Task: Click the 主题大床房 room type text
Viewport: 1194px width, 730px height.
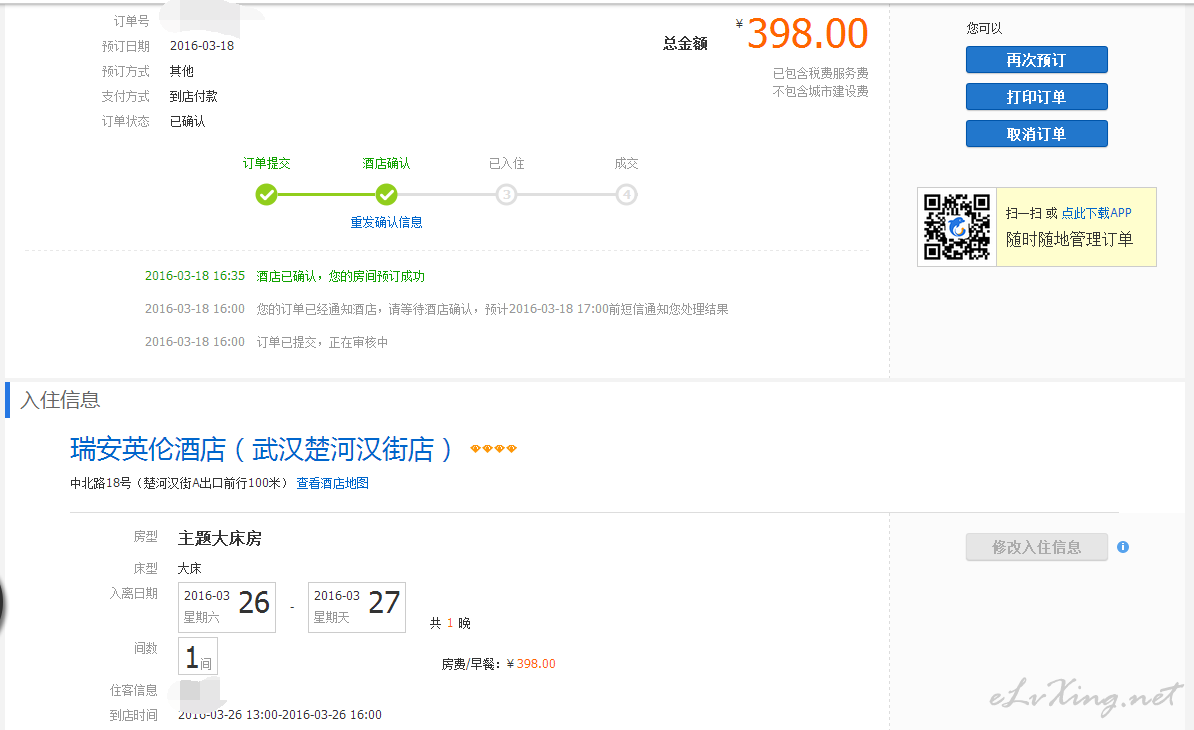Action: point(220,539)
